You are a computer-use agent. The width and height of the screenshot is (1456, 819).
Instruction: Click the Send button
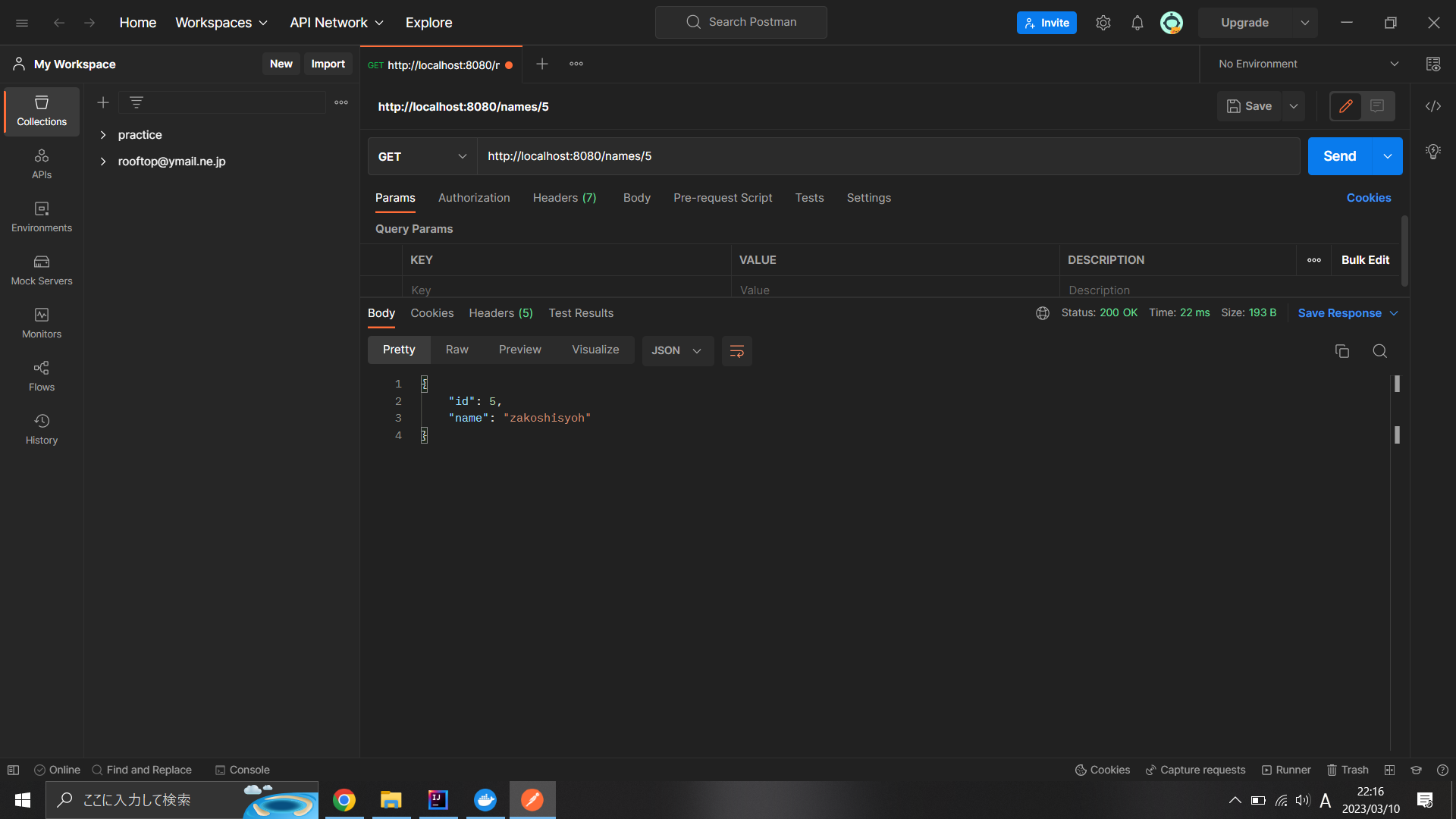(x=1338, y=156)
